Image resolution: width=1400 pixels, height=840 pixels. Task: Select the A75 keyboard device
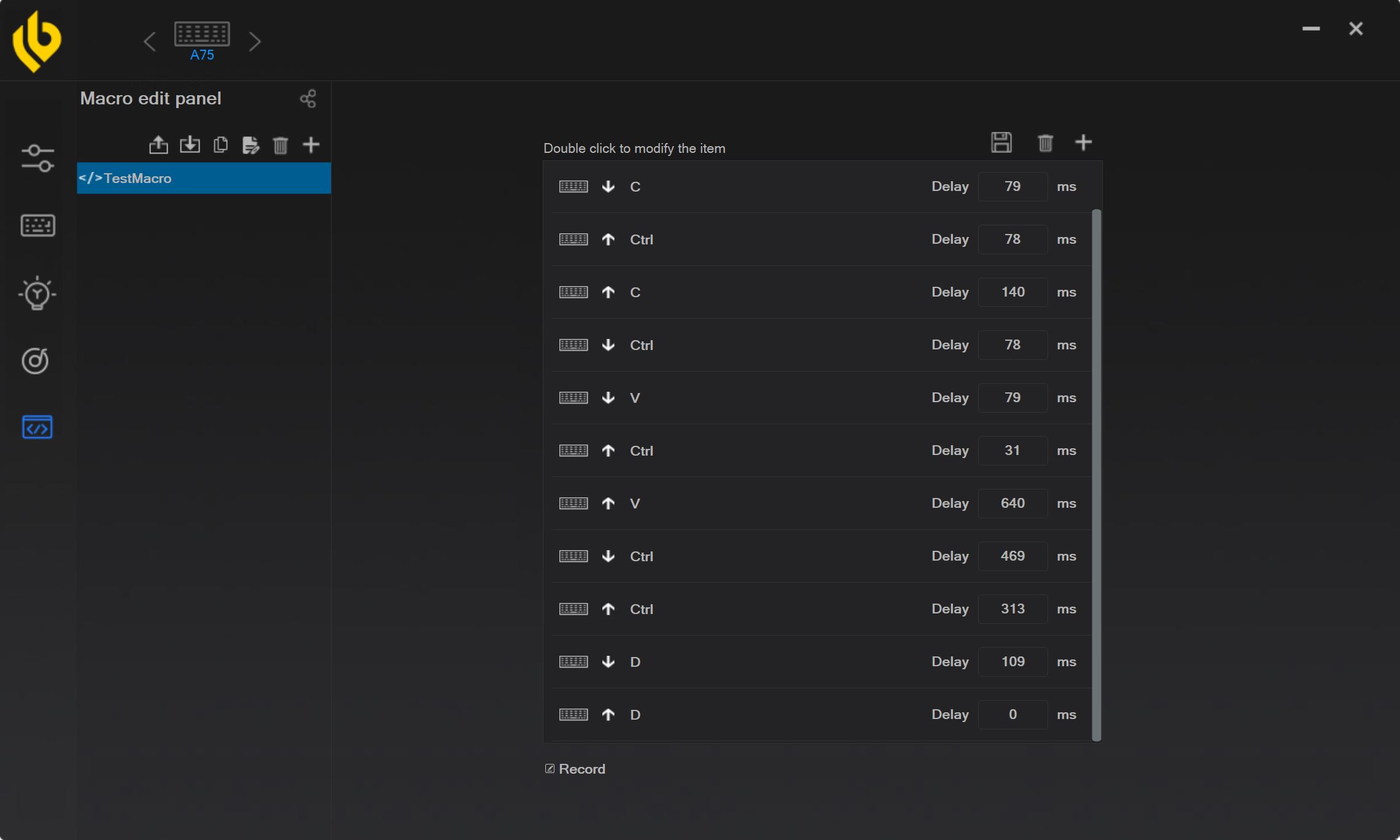202,41
